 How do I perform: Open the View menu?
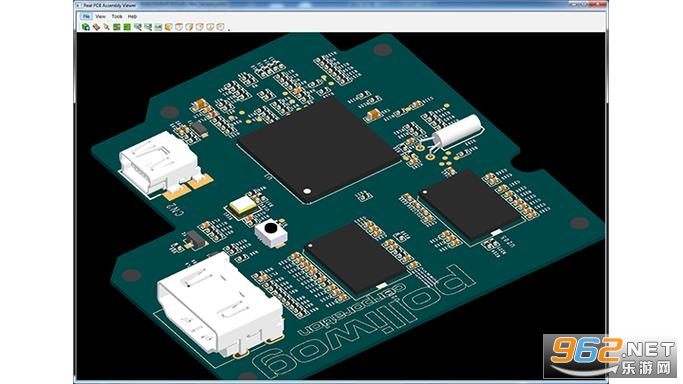101,17
